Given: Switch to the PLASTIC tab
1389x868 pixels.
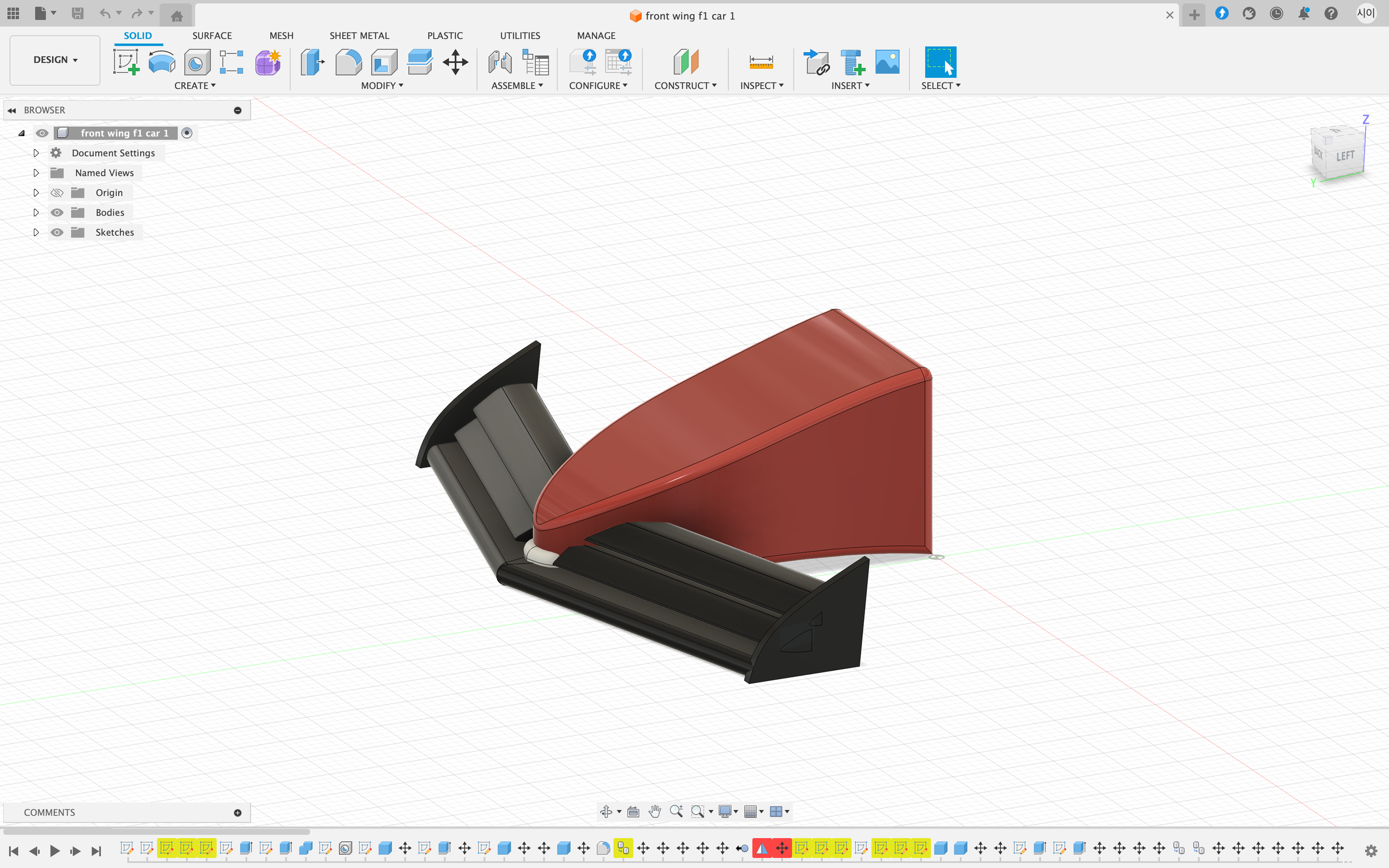Looking at the screenshot, I should (445, 36).
